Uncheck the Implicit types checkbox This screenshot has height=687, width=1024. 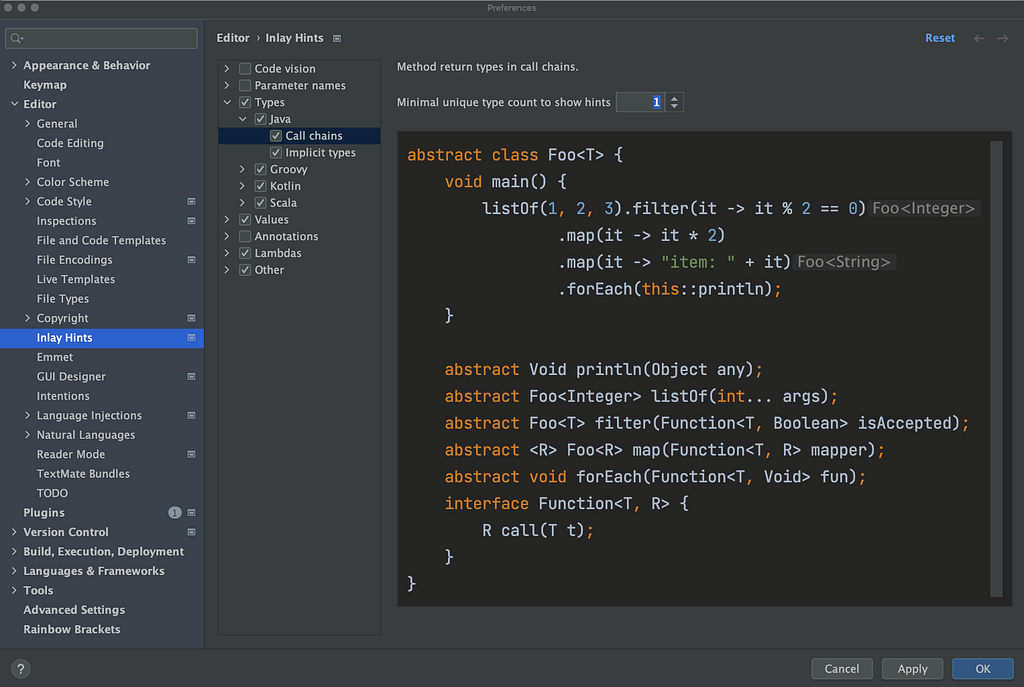[276, 153]
